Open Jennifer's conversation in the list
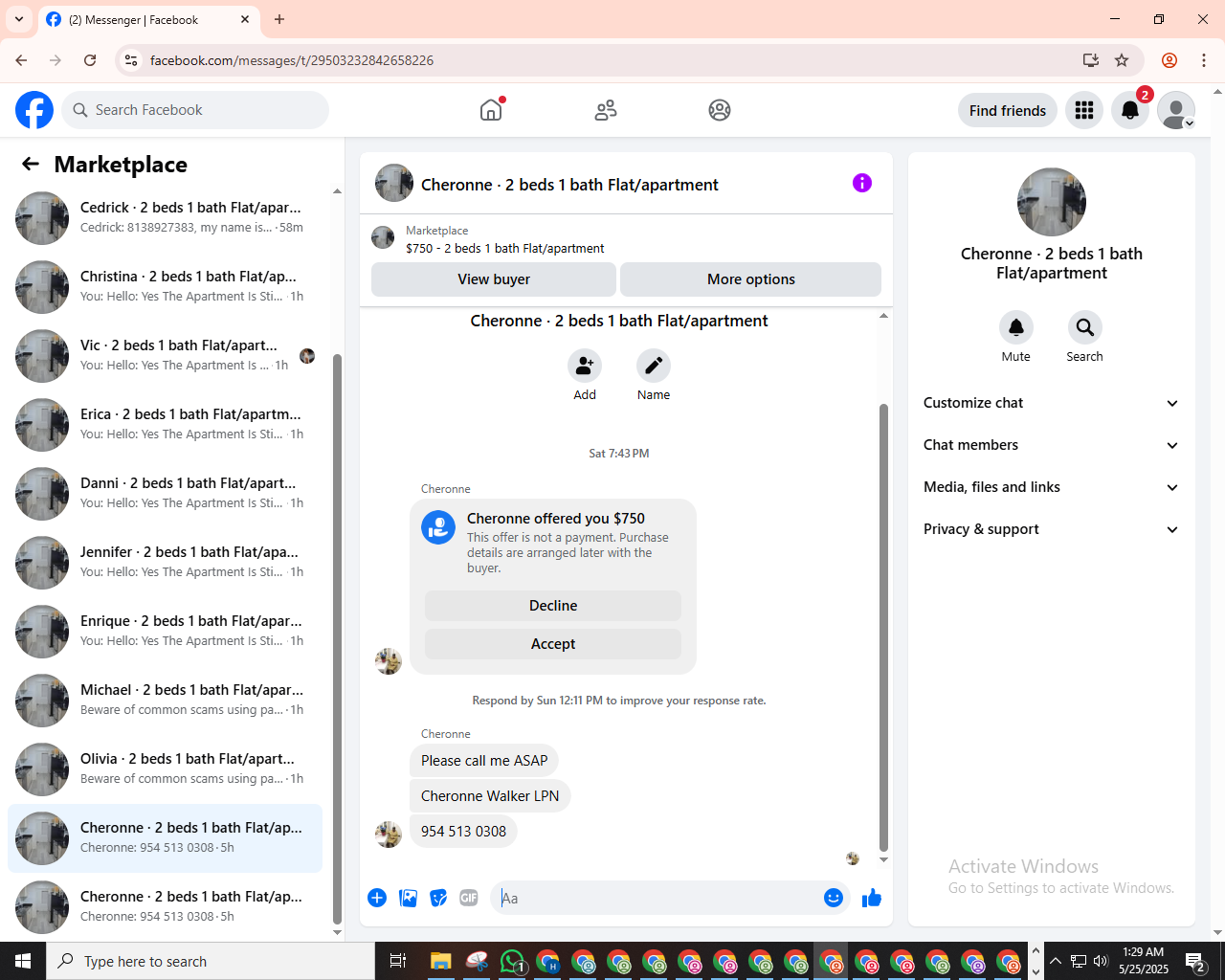1225x980 pixels. click(x=165, y=563)
